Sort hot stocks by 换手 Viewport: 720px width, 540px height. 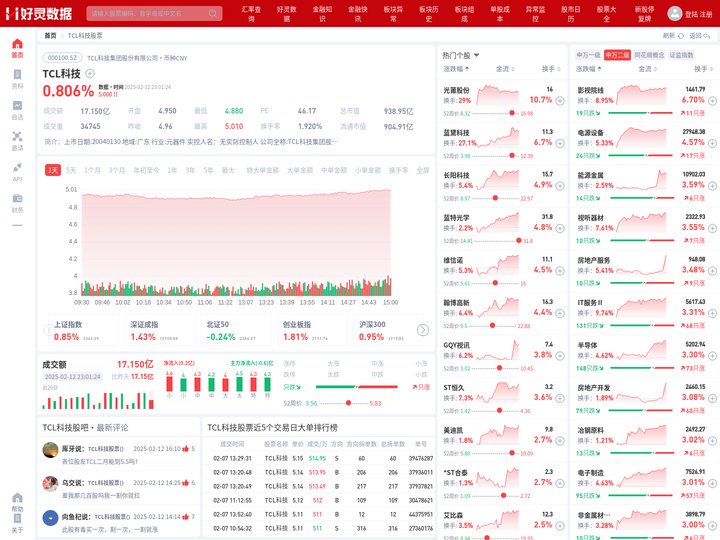pyautogui.click(x=551, y=69)
